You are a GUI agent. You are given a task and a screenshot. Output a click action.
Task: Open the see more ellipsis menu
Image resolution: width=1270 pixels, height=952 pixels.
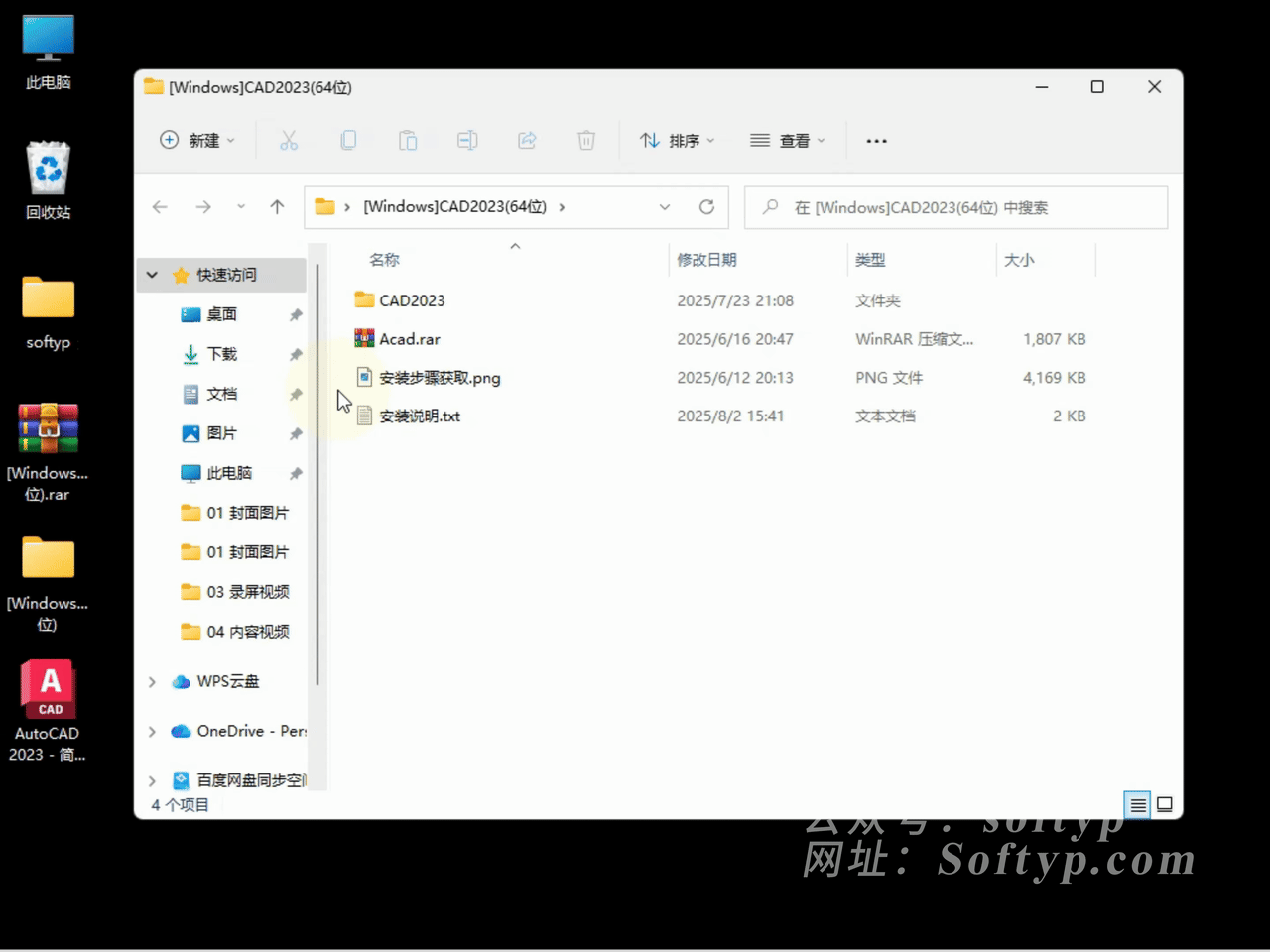tap(876, 140)
